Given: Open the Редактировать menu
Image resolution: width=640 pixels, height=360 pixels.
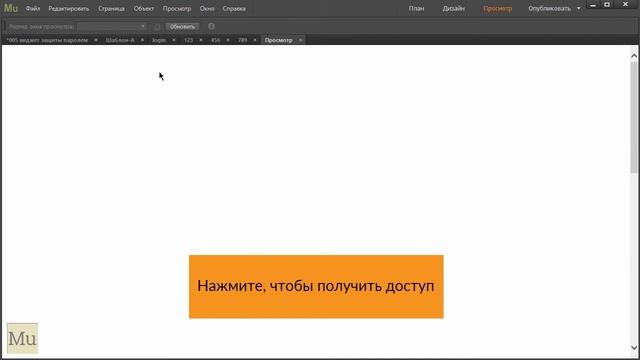Looking at the screenshot, I should tap(69, 9).
